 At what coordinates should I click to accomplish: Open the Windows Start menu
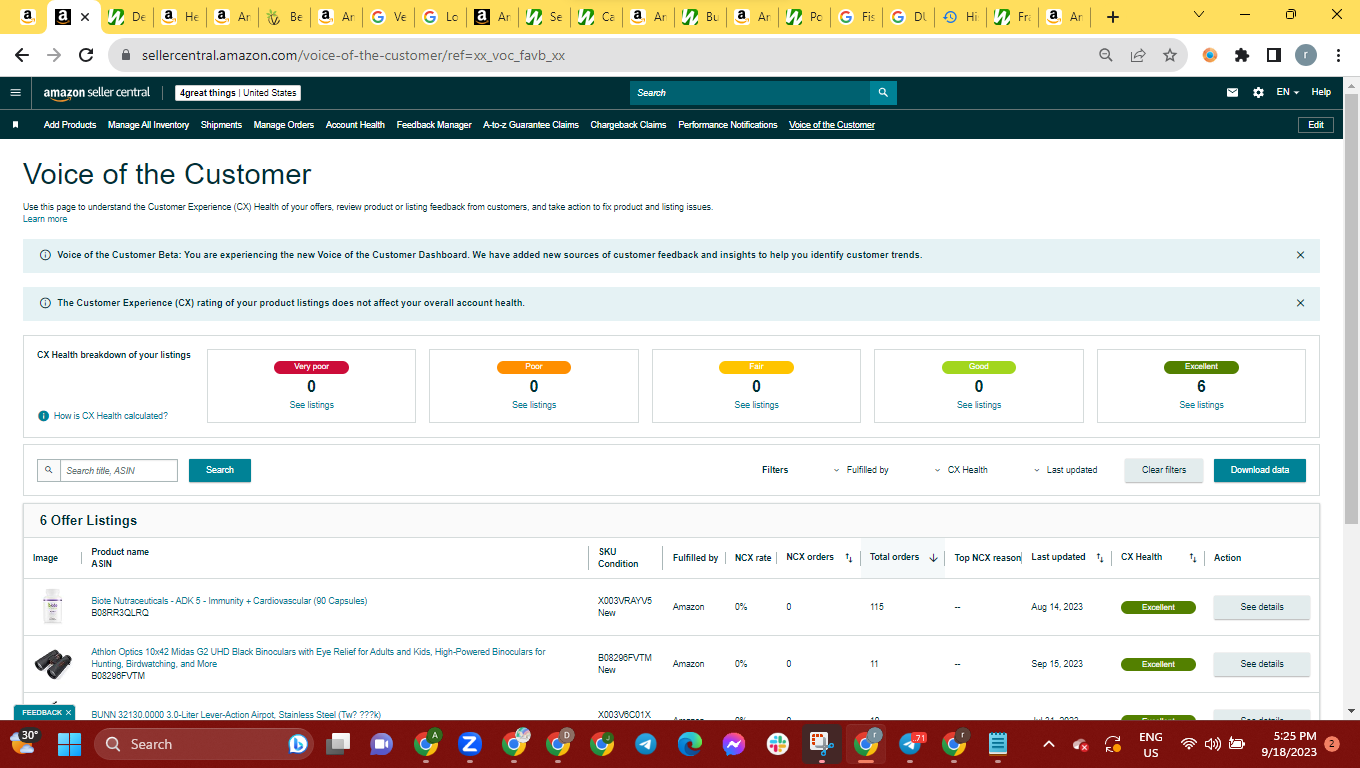(69, 744)
